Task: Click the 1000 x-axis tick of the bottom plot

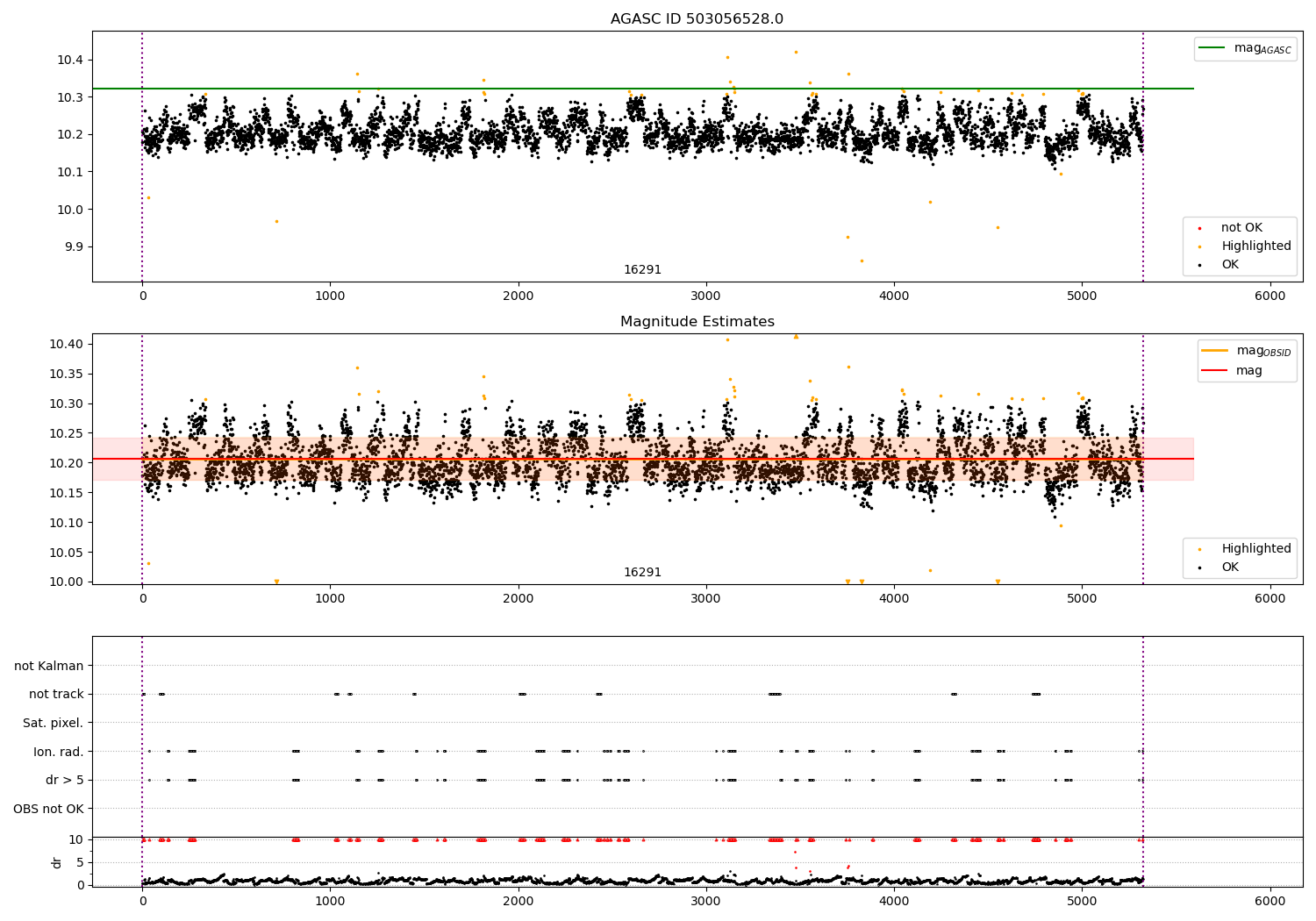Action: [x=330, y=902]
